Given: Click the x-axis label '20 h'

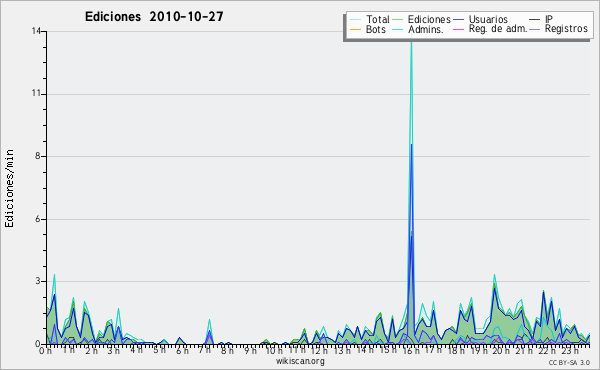Looking at the screenshot, I should 500,350.
